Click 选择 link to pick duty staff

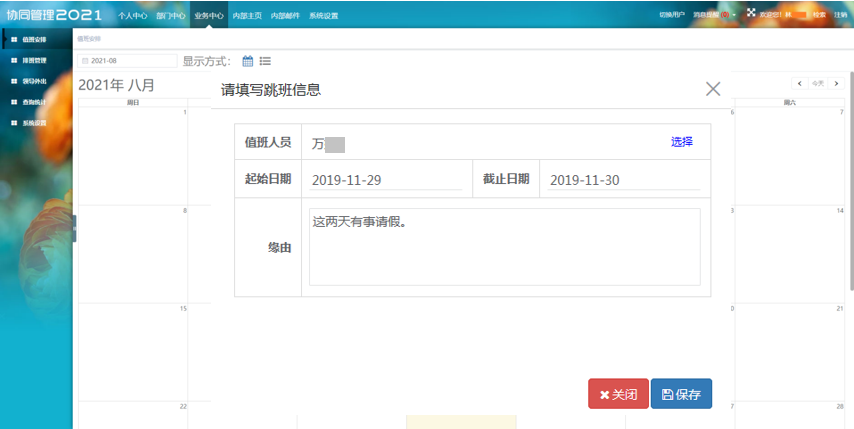[682, 142]
